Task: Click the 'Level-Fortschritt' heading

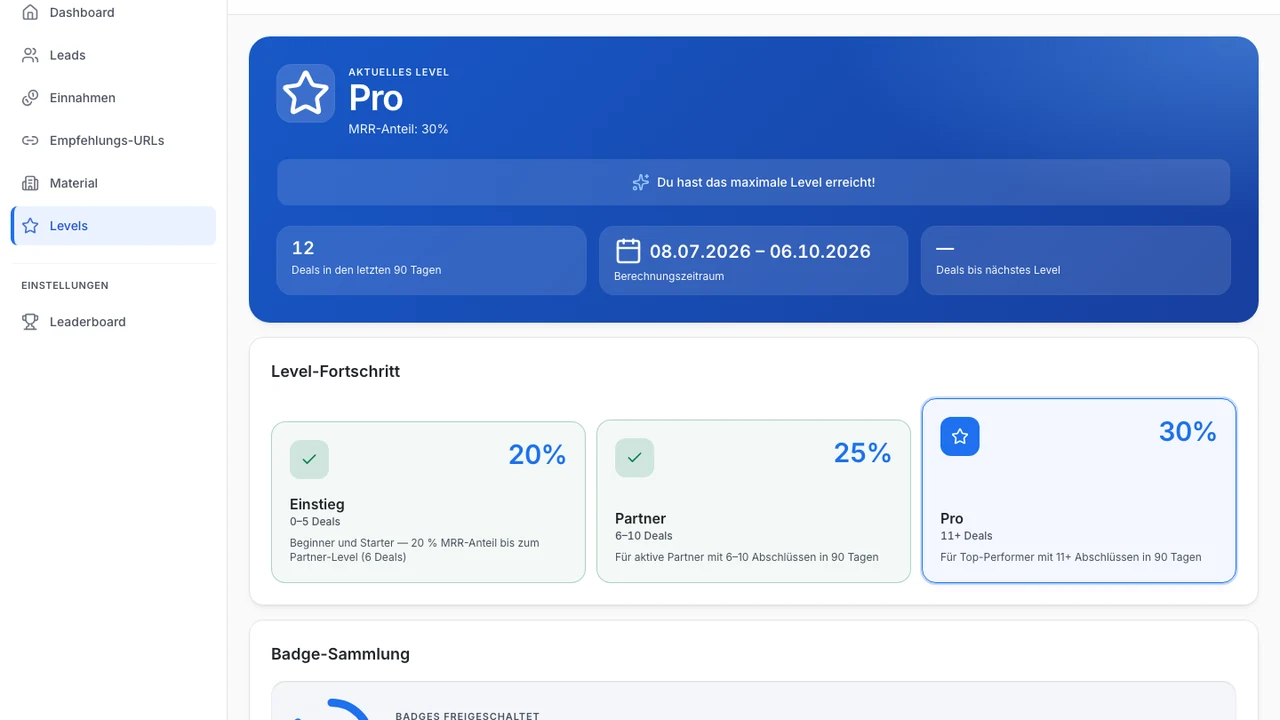Action: point(336,371)
